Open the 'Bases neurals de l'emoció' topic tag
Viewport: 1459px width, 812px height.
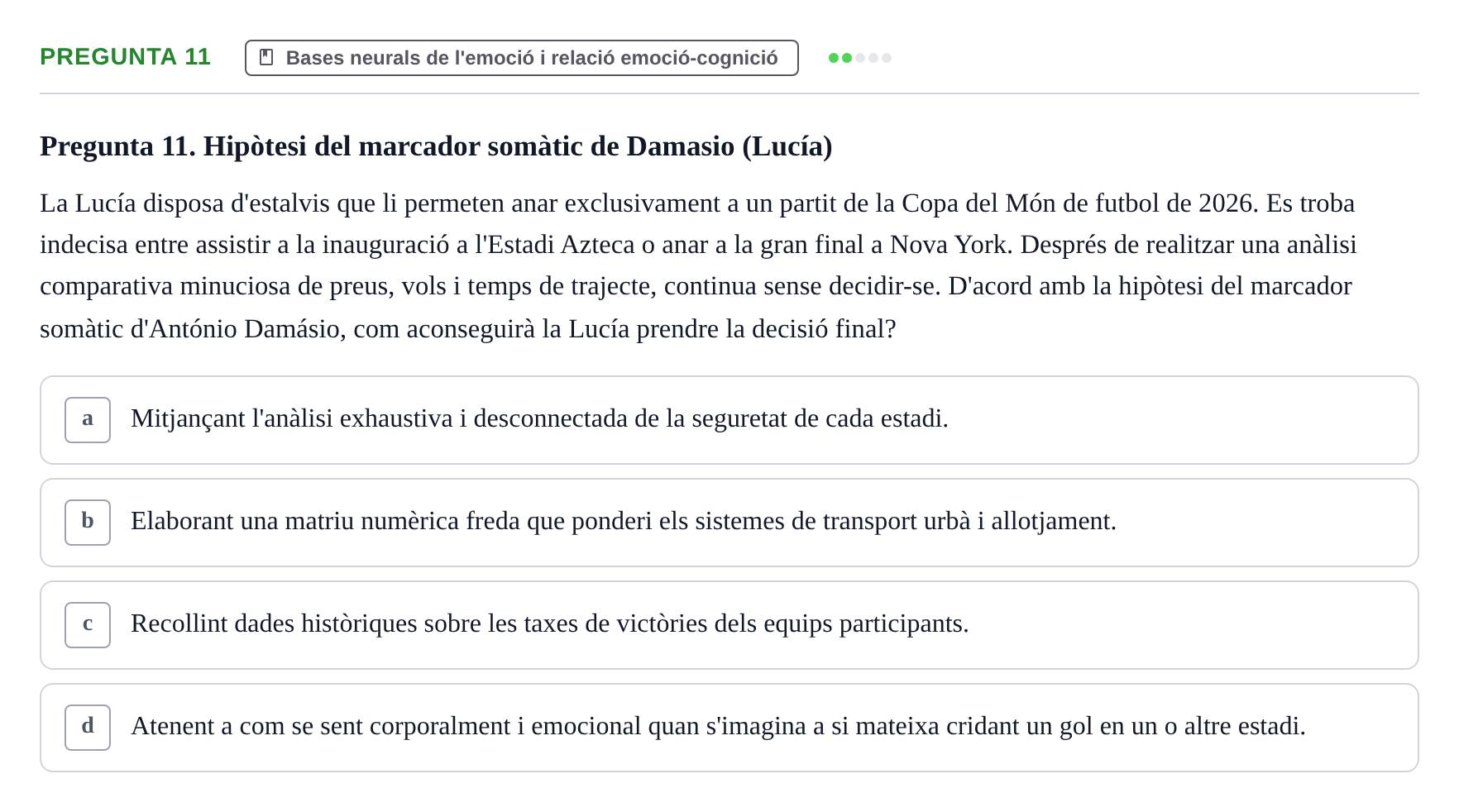(522, 58)
